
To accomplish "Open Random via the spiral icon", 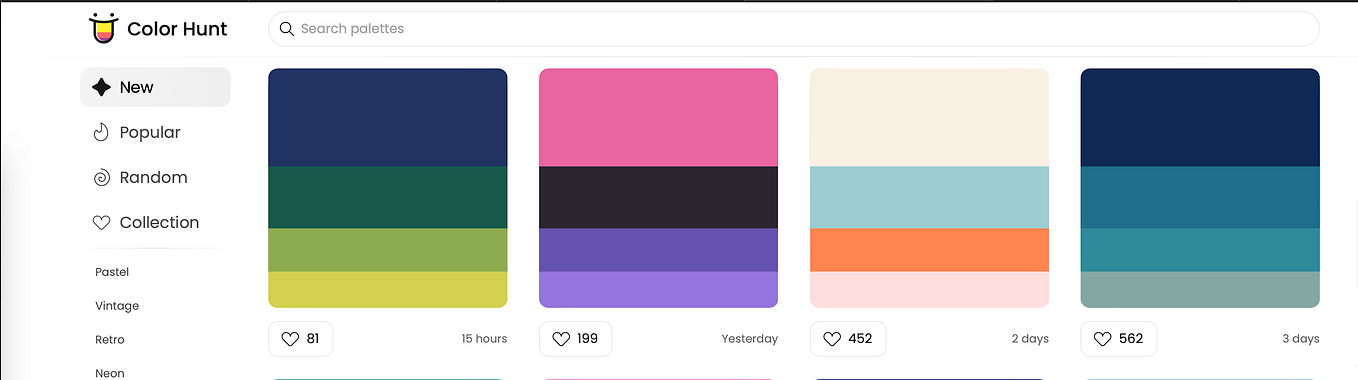I will tap(101, 178).
